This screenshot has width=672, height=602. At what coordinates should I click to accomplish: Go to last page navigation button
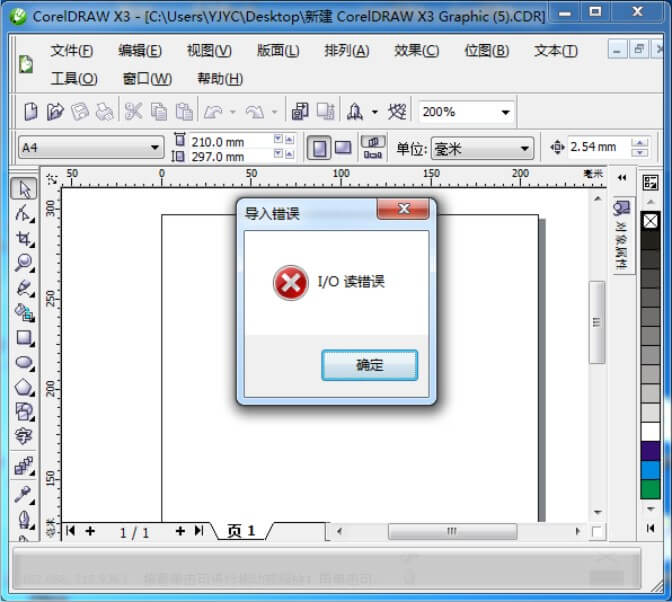199,531
